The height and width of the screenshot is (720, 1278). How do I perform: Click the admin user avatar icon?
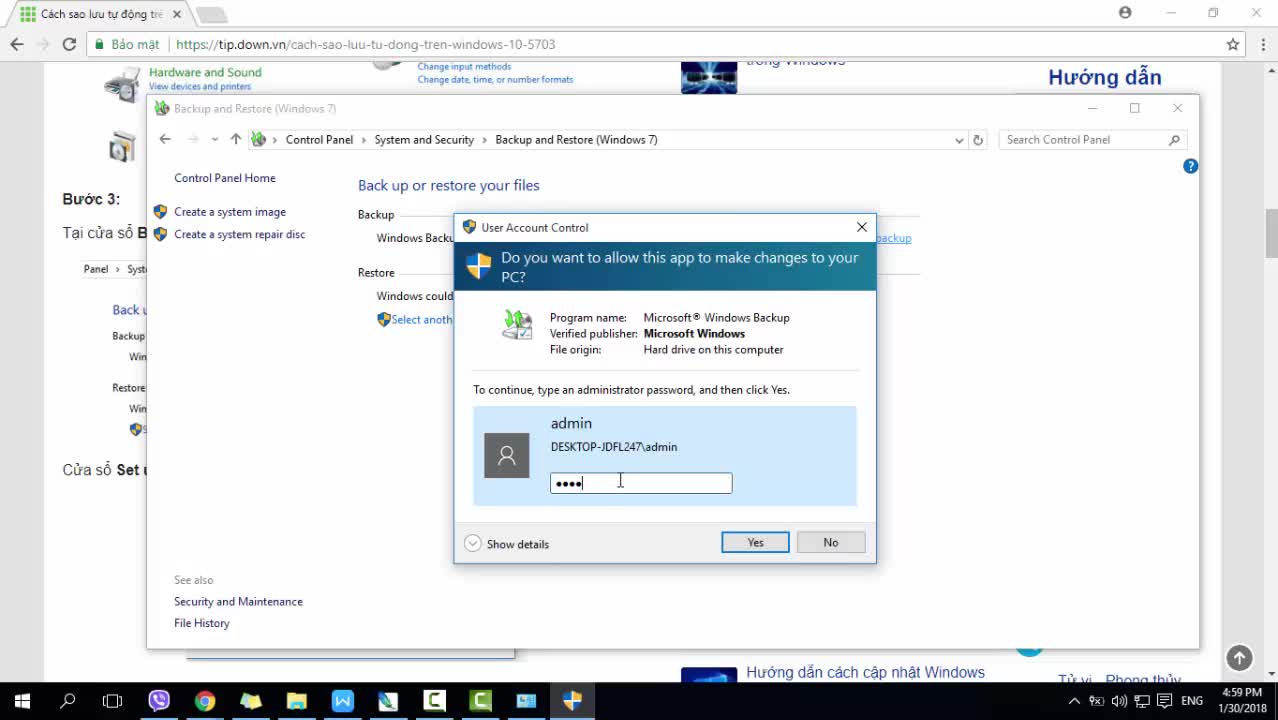coord(507,456)
